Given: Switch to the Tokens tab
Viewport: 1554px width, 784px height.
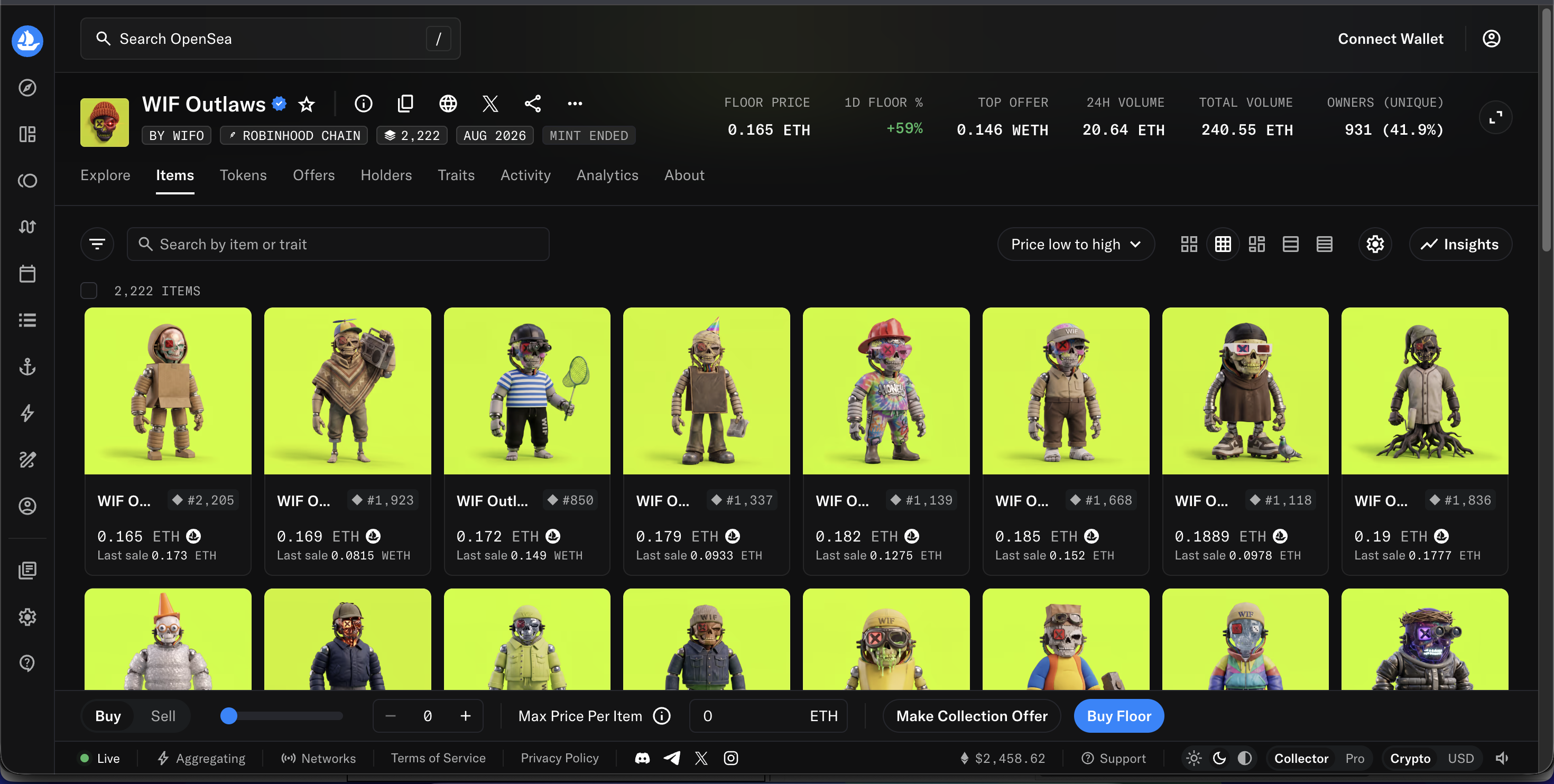Looking at the screenshot, I should 243,175.
